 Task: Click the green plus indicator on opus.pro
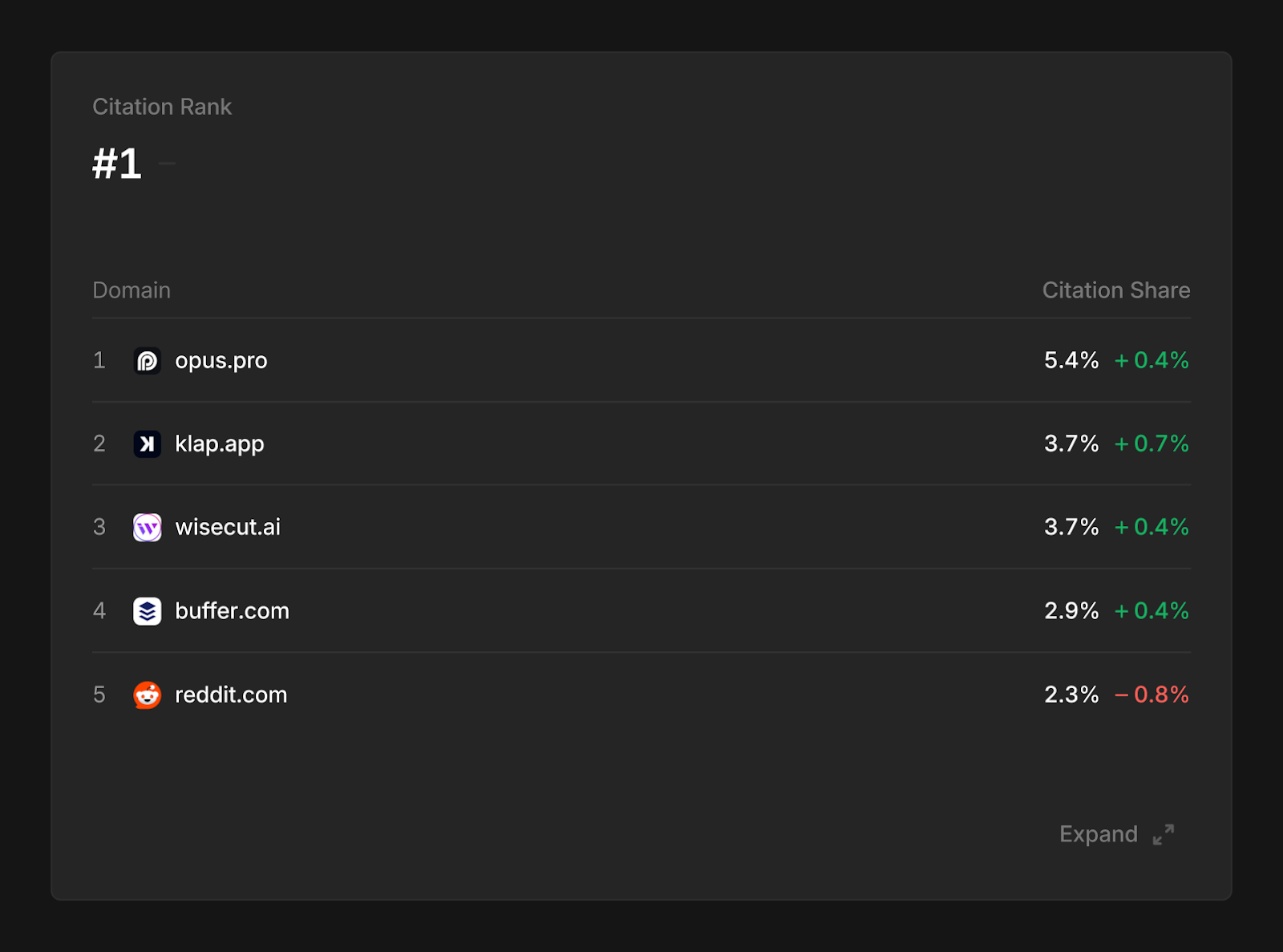coord(1151,360)
